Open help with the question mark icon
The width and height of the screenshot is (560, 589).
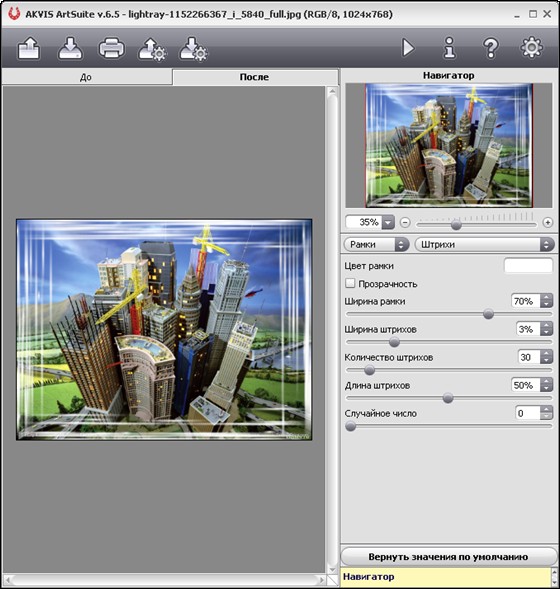pyautogui.click(x=491, y=48)
